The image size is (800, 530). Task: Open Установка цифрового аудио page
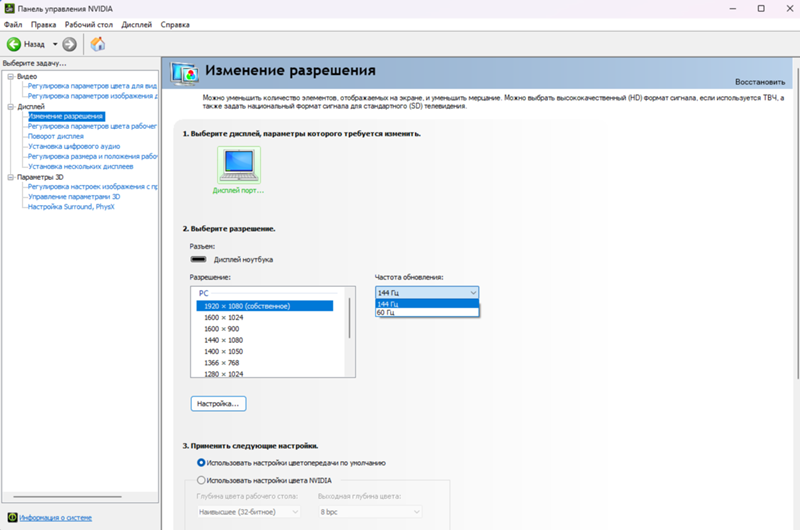(74, 146)
